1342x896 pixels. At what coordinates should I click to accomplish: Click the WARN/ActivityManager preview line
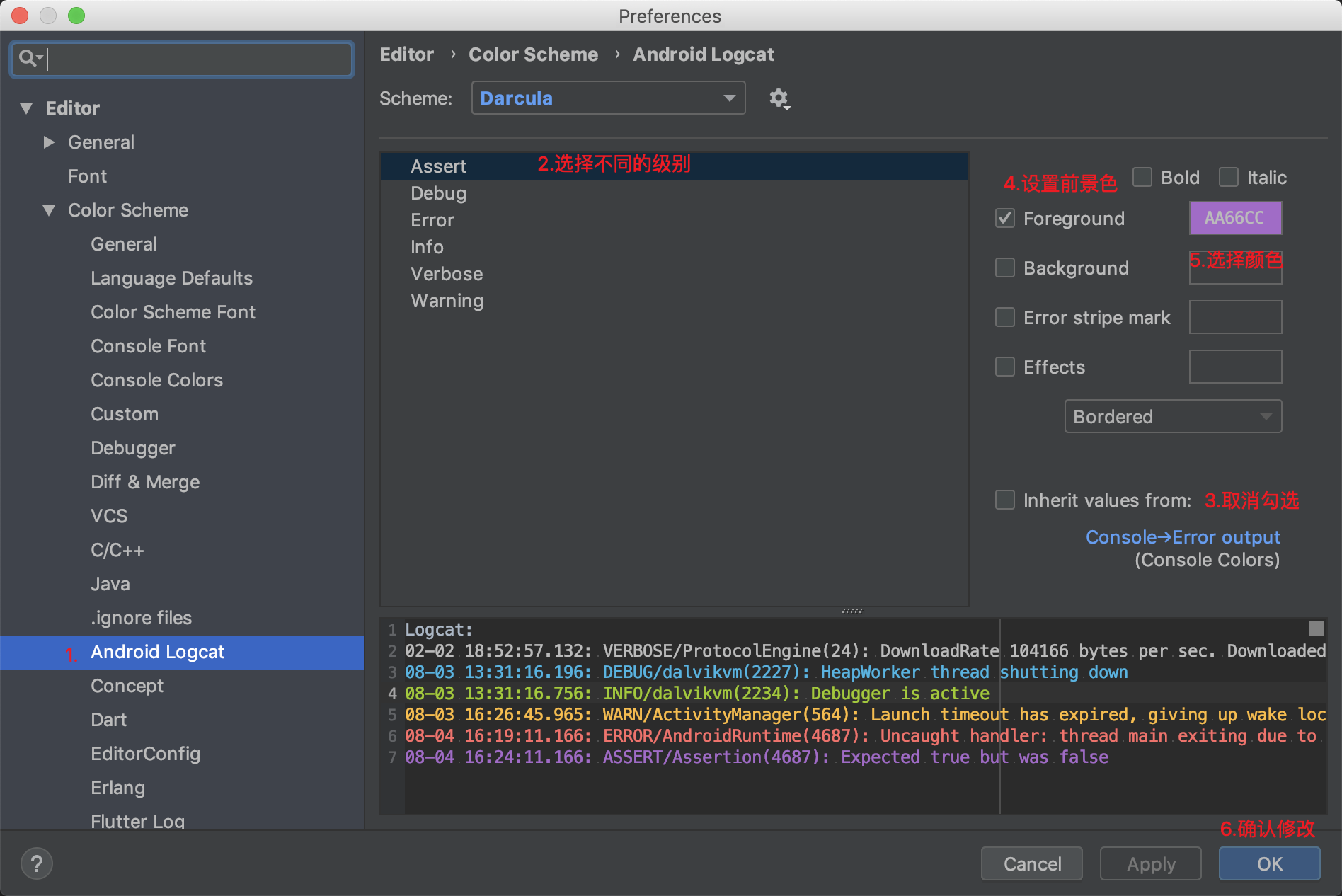pos(865,715)
